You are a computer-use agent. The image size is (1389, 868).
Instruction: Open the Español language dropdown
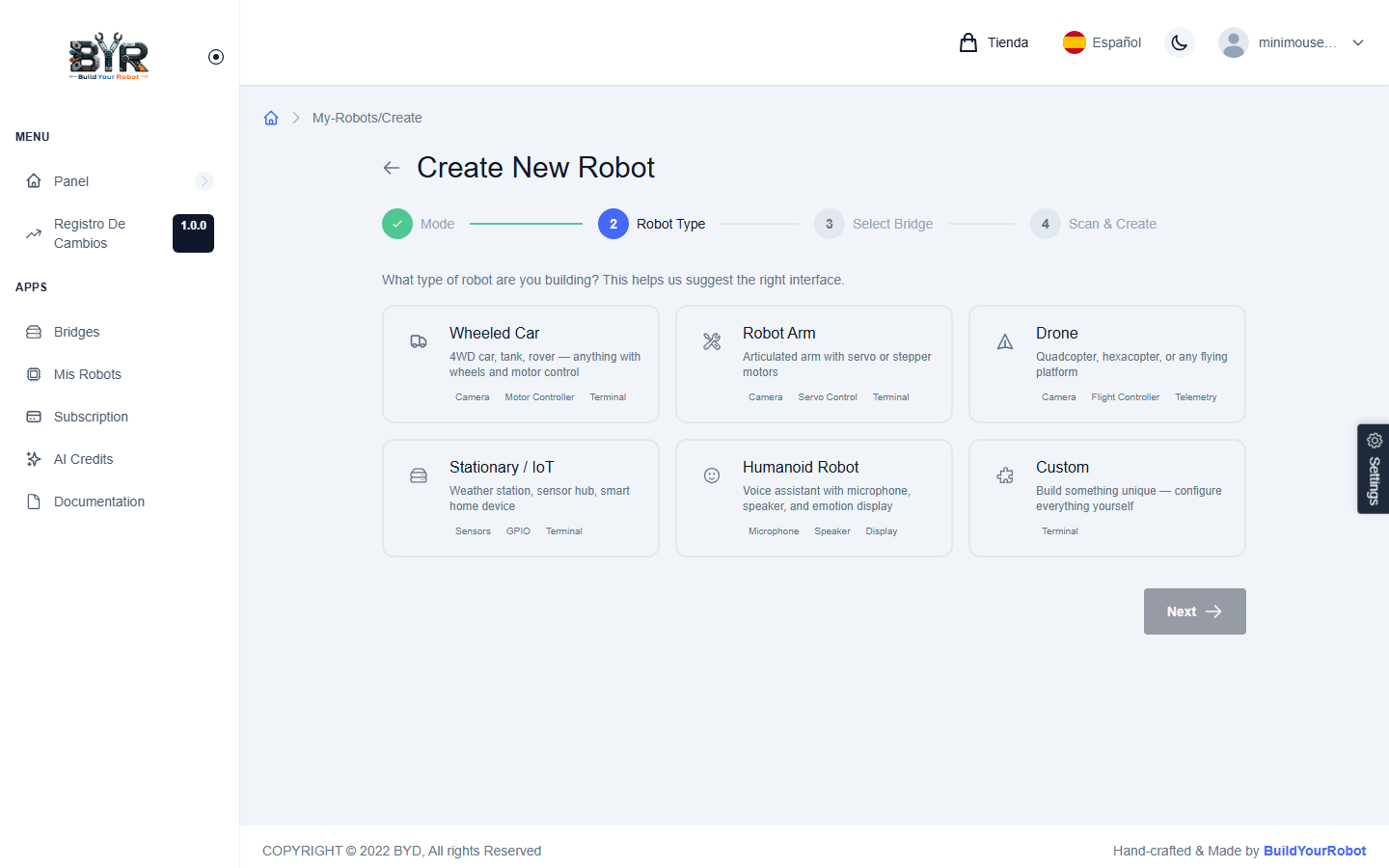tap(1103, 42)
